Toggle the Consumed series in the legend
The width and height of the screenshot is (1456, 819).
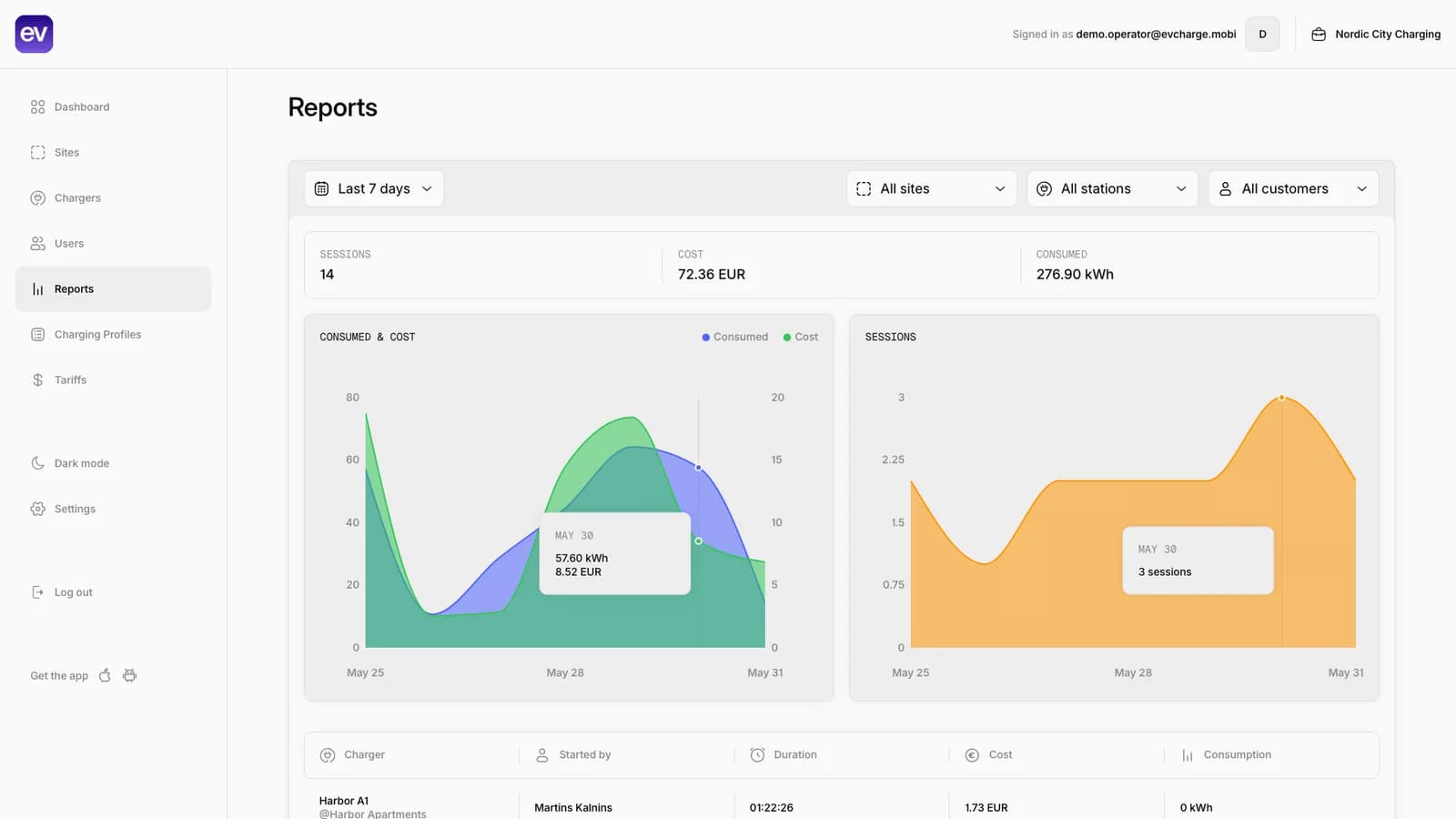click(x=734, y=337)
